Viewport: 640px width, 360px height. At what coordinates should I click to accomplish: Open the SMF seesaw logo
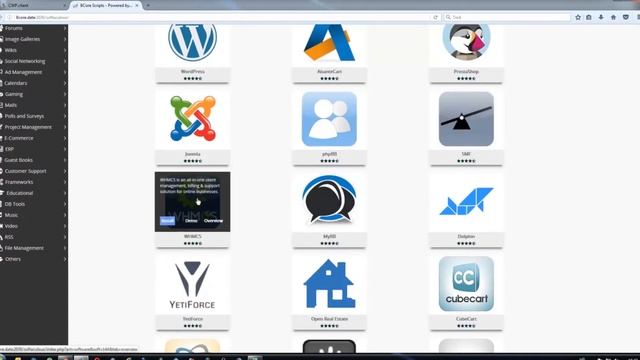466,119
